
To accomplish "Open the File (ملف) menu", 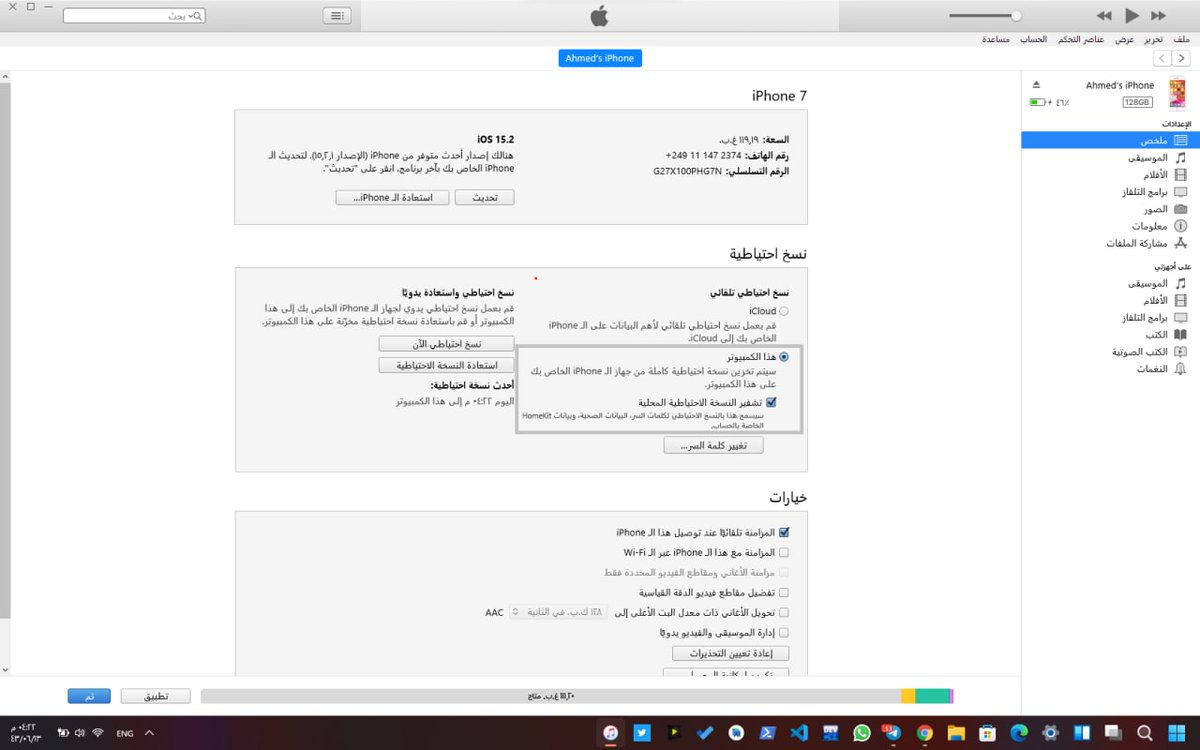I will 1181,39.
